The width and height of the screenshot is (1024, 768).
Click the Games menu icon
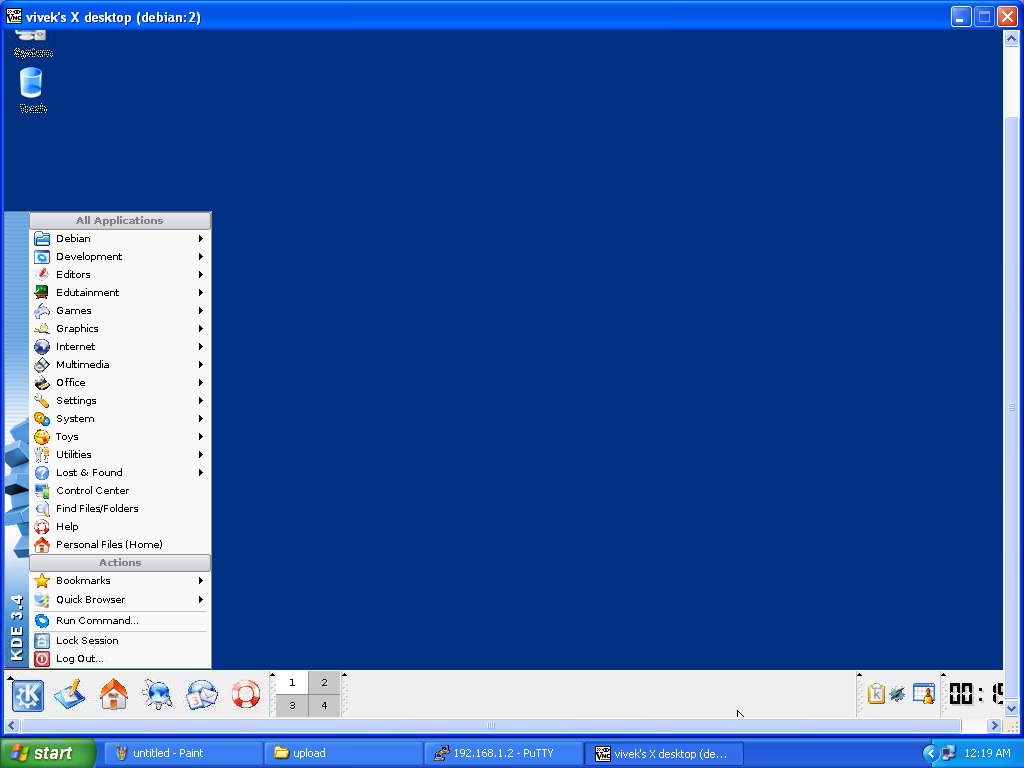click(42, 311)
